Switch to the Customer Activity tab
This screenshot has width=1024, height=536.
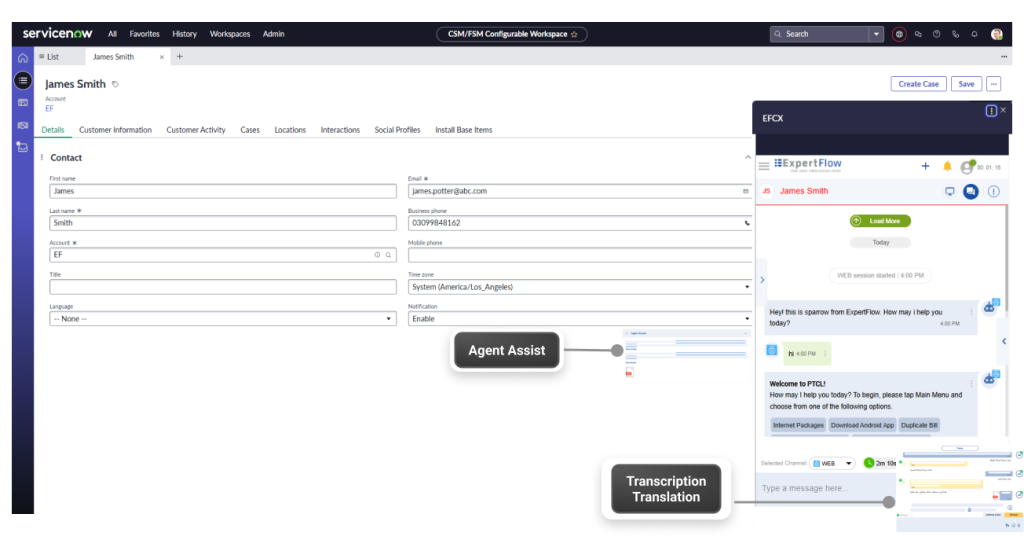point(195,130)
